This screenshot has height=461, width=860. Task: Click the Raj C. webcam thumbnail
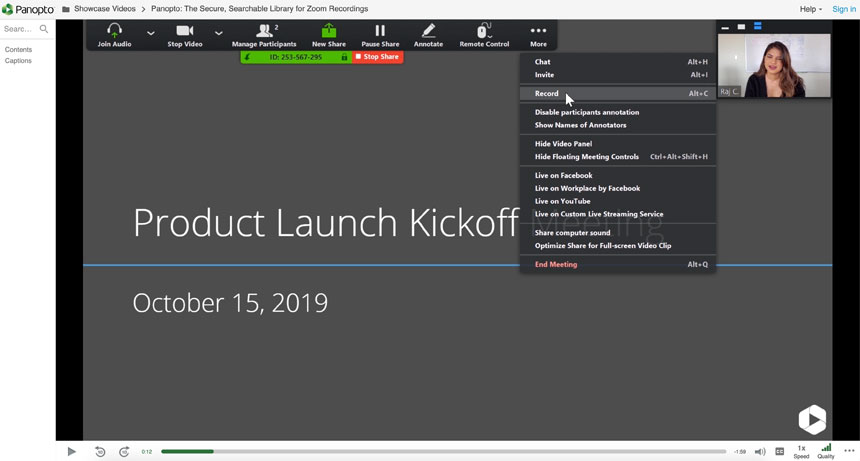point(774,66)
